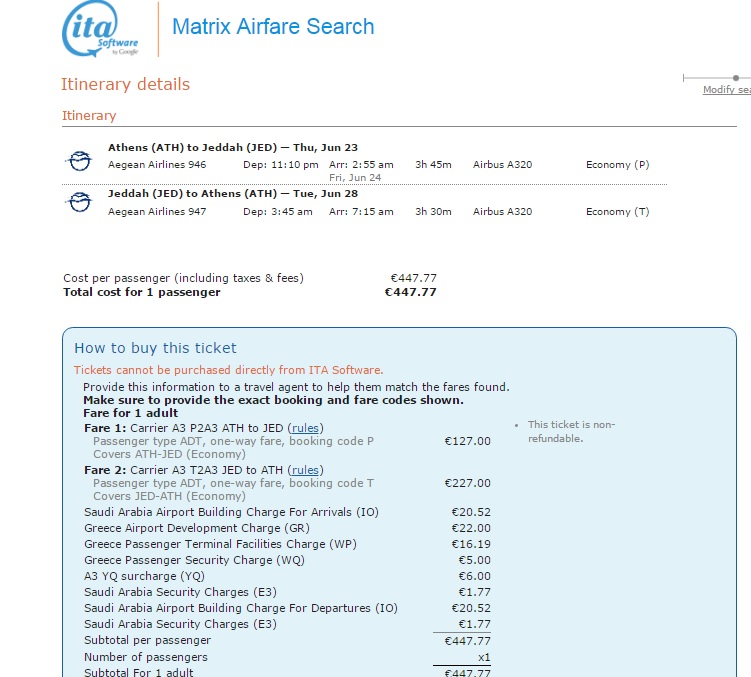Click 'A3 YQ surcharge (YQ)' row
751x677 pixels.
[x=287, y=576]
